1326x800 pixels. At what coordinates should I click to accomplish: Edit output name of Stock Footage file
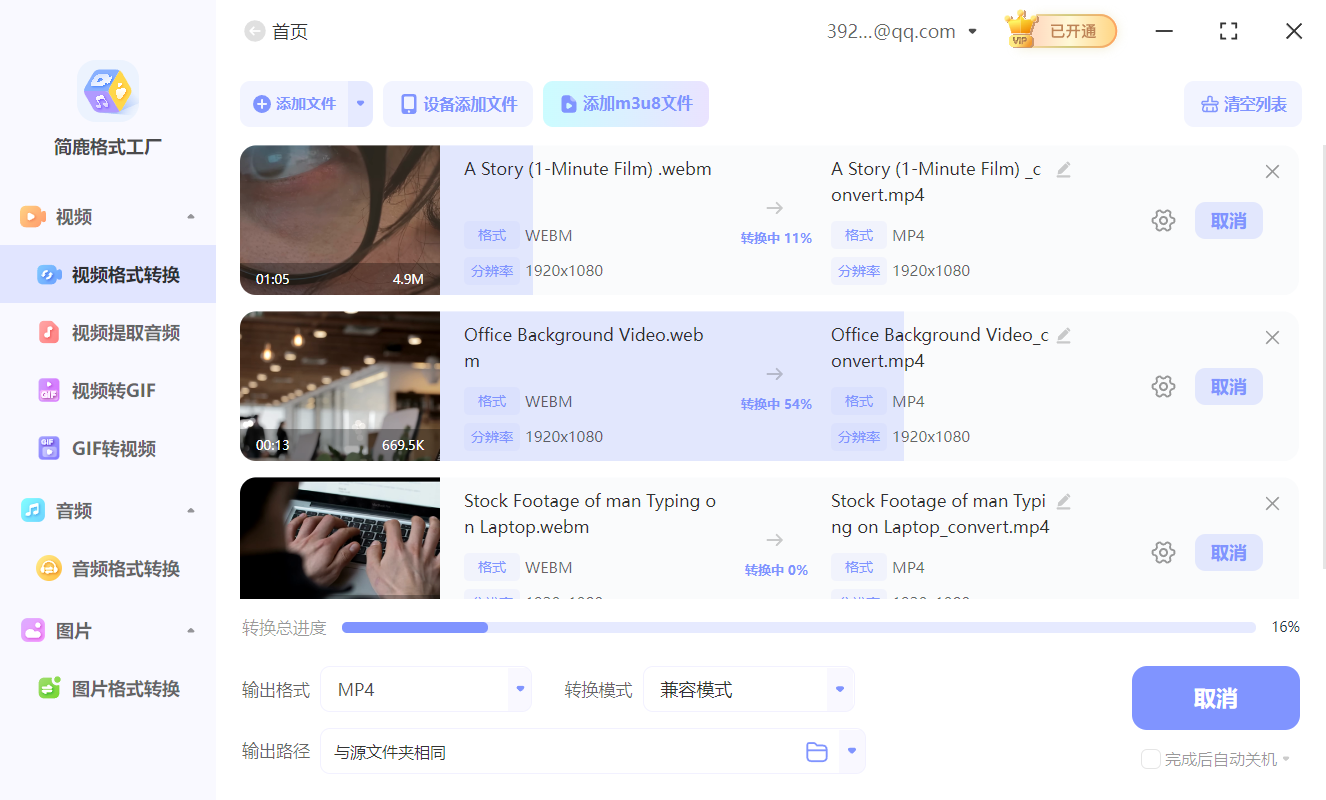point(1064,502)
